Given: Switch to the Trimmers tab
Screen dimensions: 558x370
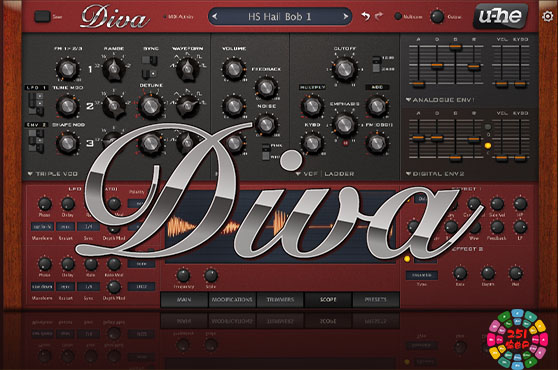Looking at the screenshot, I should point(280,300).
